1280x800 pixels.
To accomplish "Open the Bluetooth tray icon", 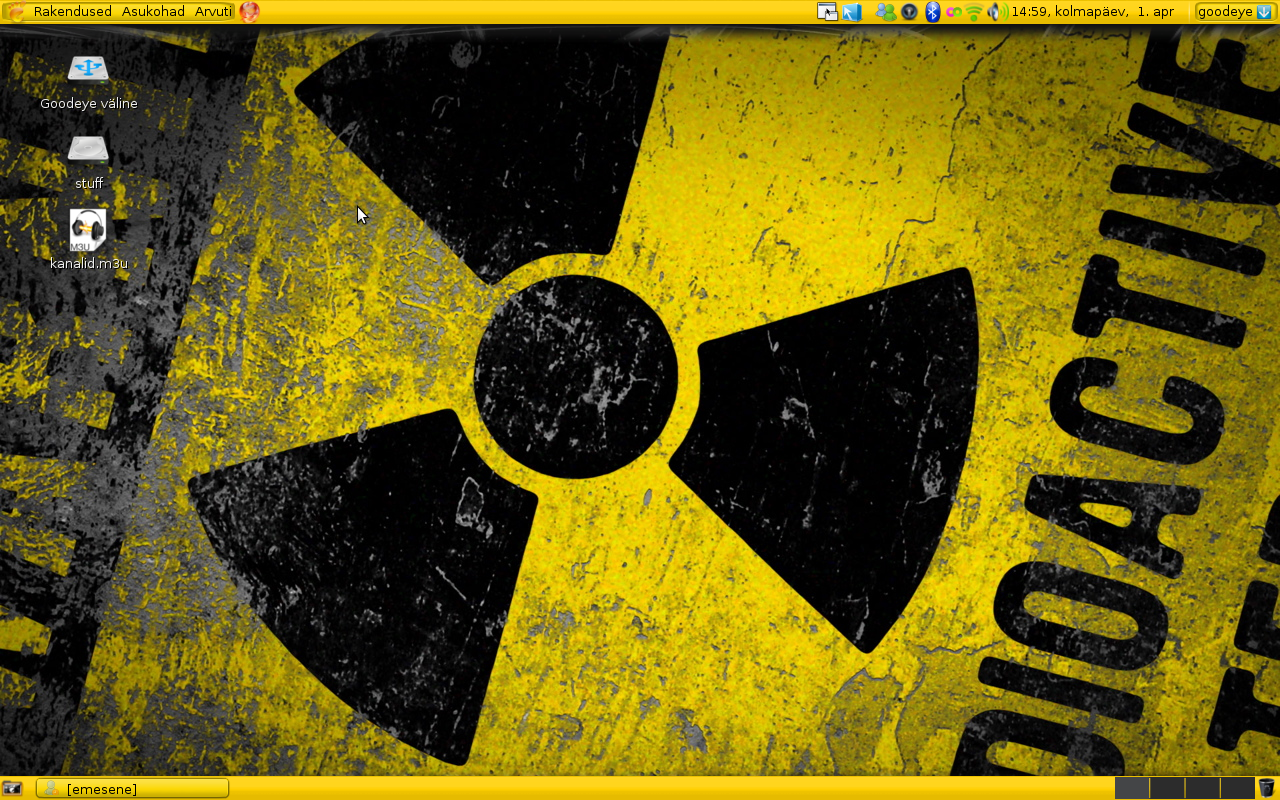I will tap(932, 12).
